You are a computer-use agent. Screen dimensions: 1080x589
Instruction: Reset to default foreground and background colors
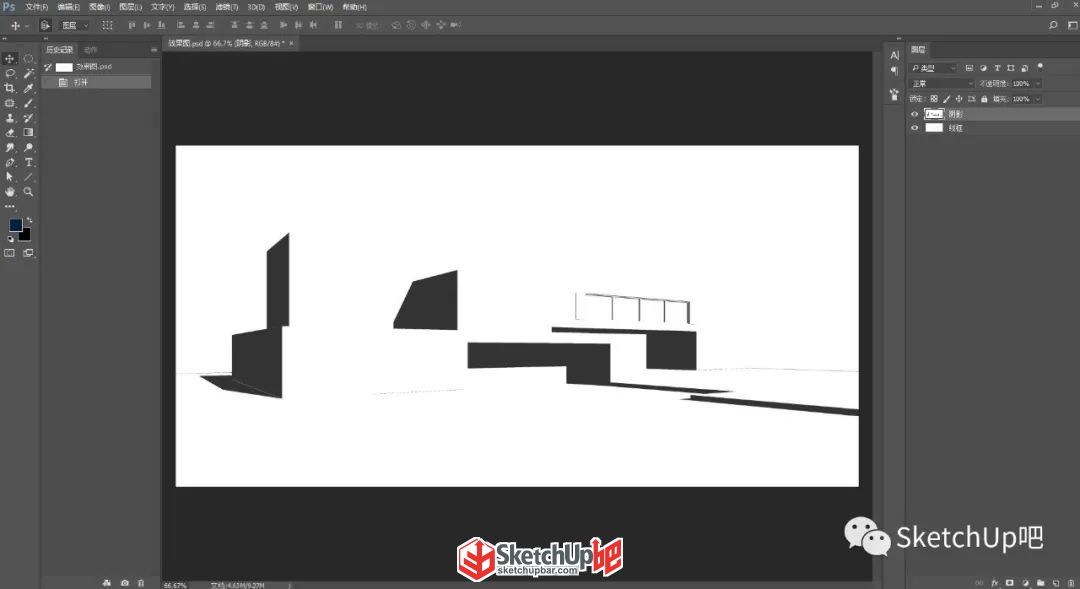point(10,240)
